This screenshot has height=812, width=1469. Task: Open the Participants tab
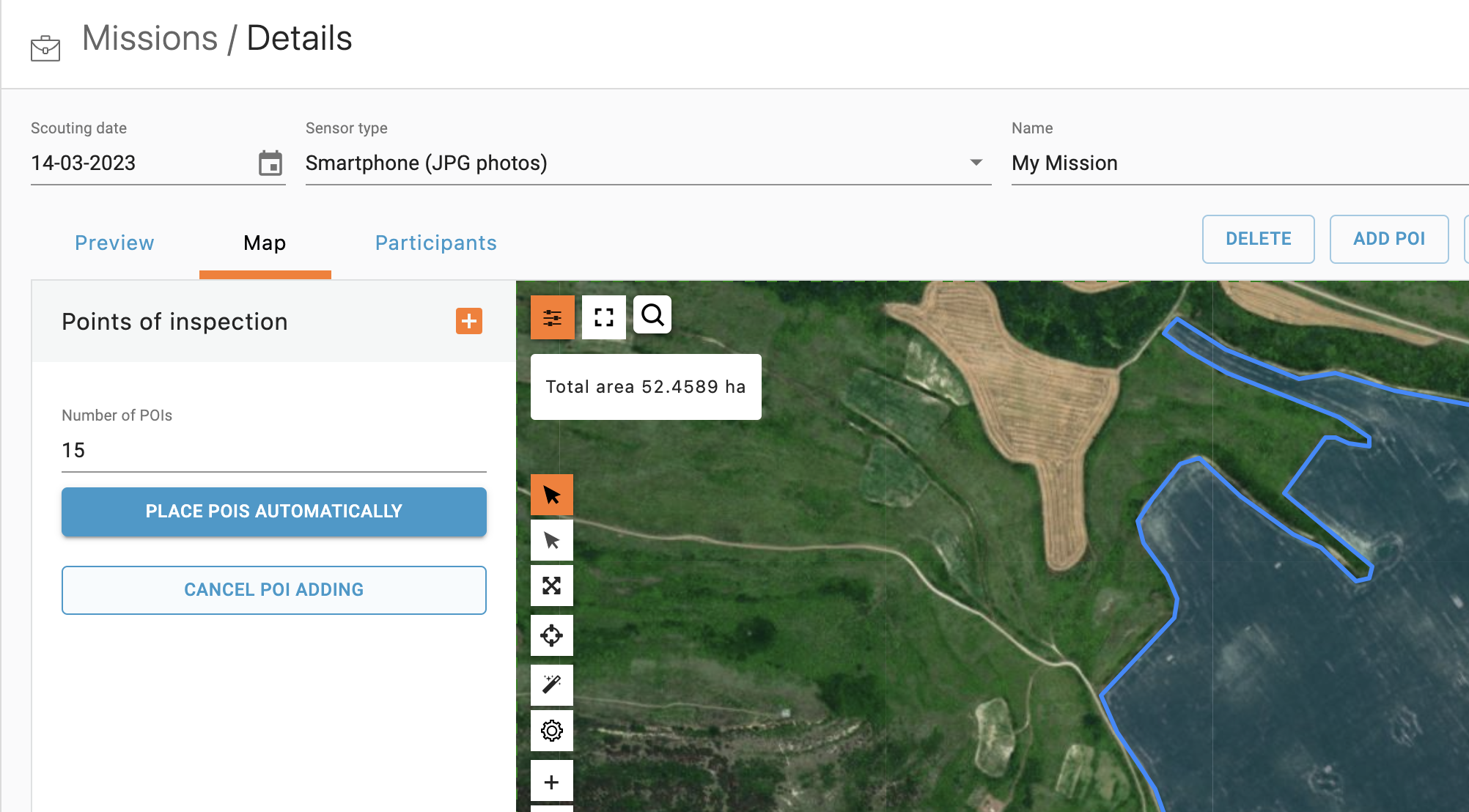[x=436, y=243]
